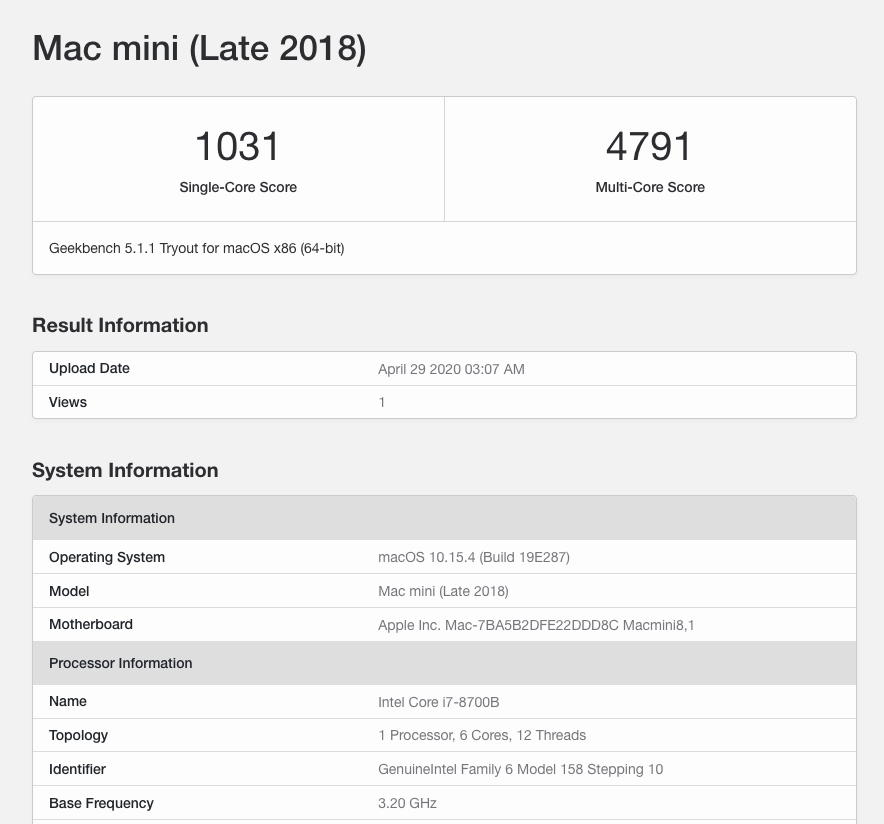Click the 'Identifier' row label

[x=77, y=769]
